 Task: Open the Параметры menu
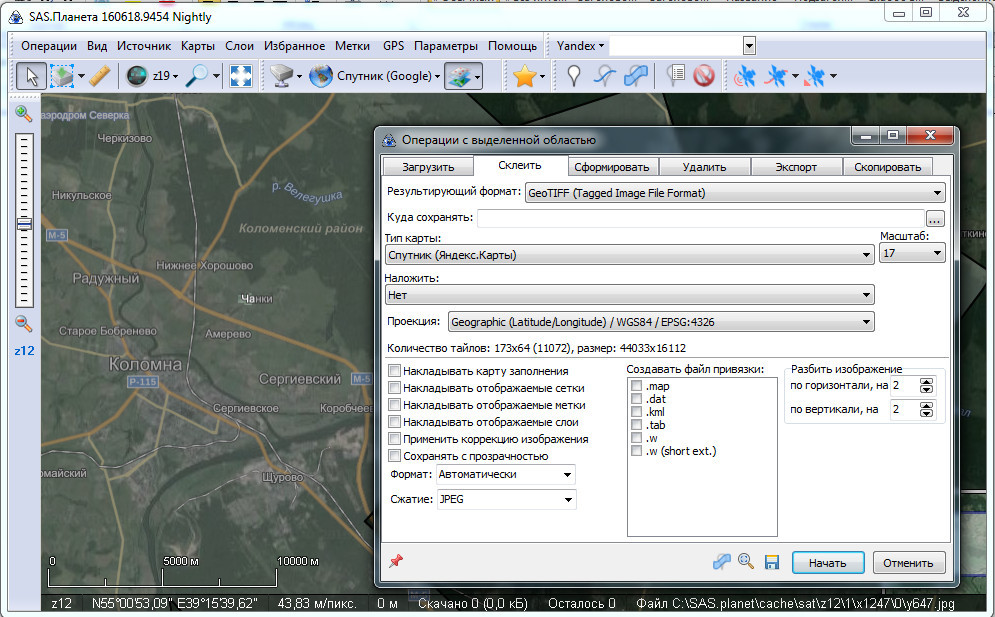444,45
